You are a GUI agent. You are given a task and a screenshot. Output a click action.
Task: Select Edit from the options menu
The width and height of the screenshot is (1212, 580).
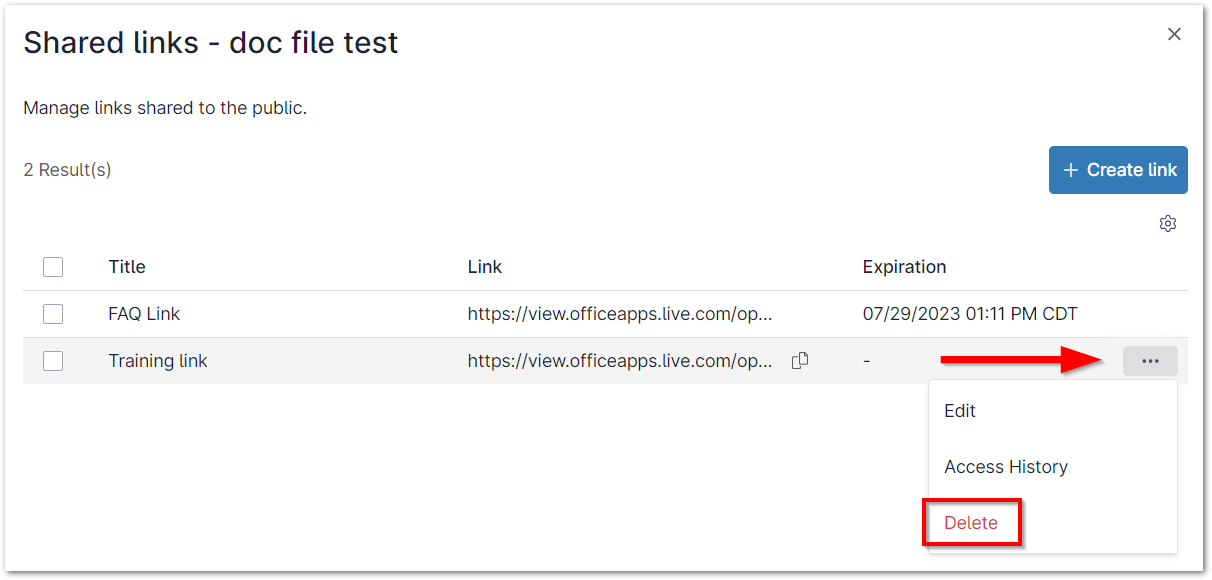pyautogui.click(x=959, y=410)
